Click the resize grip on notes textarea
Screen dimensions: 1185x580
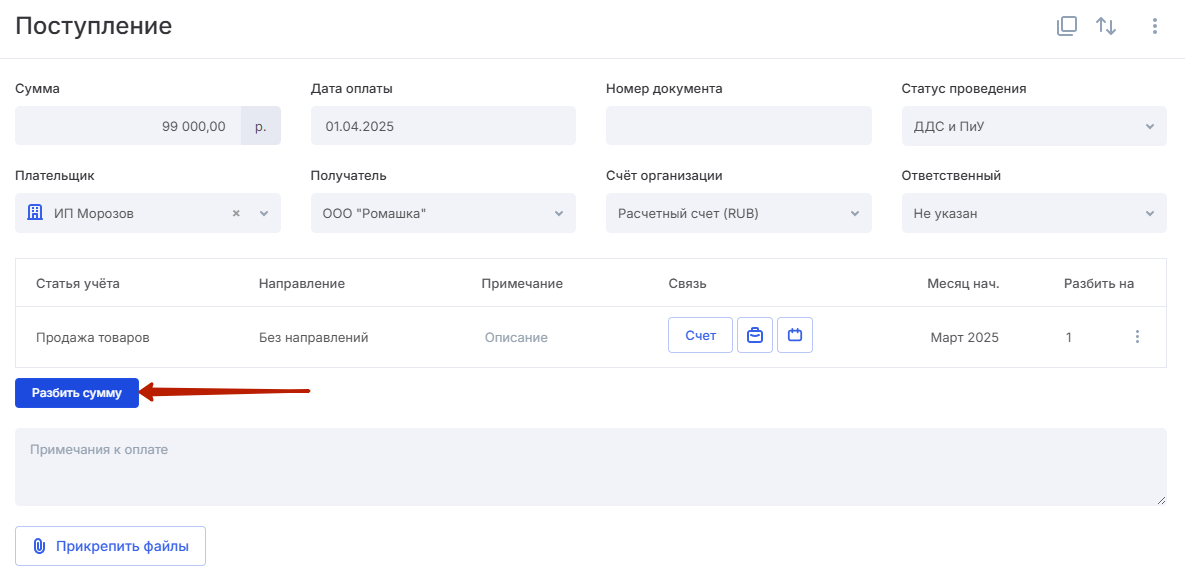(x=1160, y=500)
